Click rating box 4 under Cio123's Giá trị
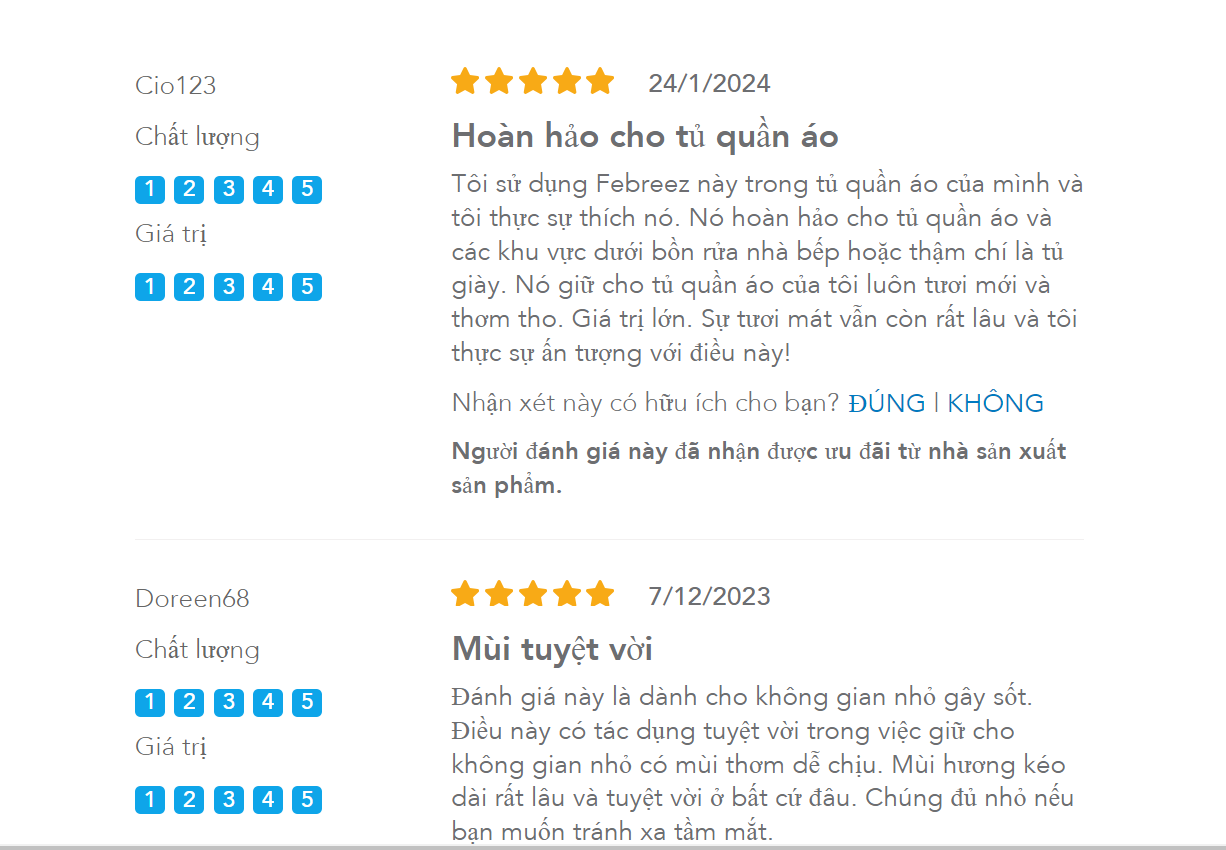The height and width of the screenshot is (850, 1226). (268, 287)
